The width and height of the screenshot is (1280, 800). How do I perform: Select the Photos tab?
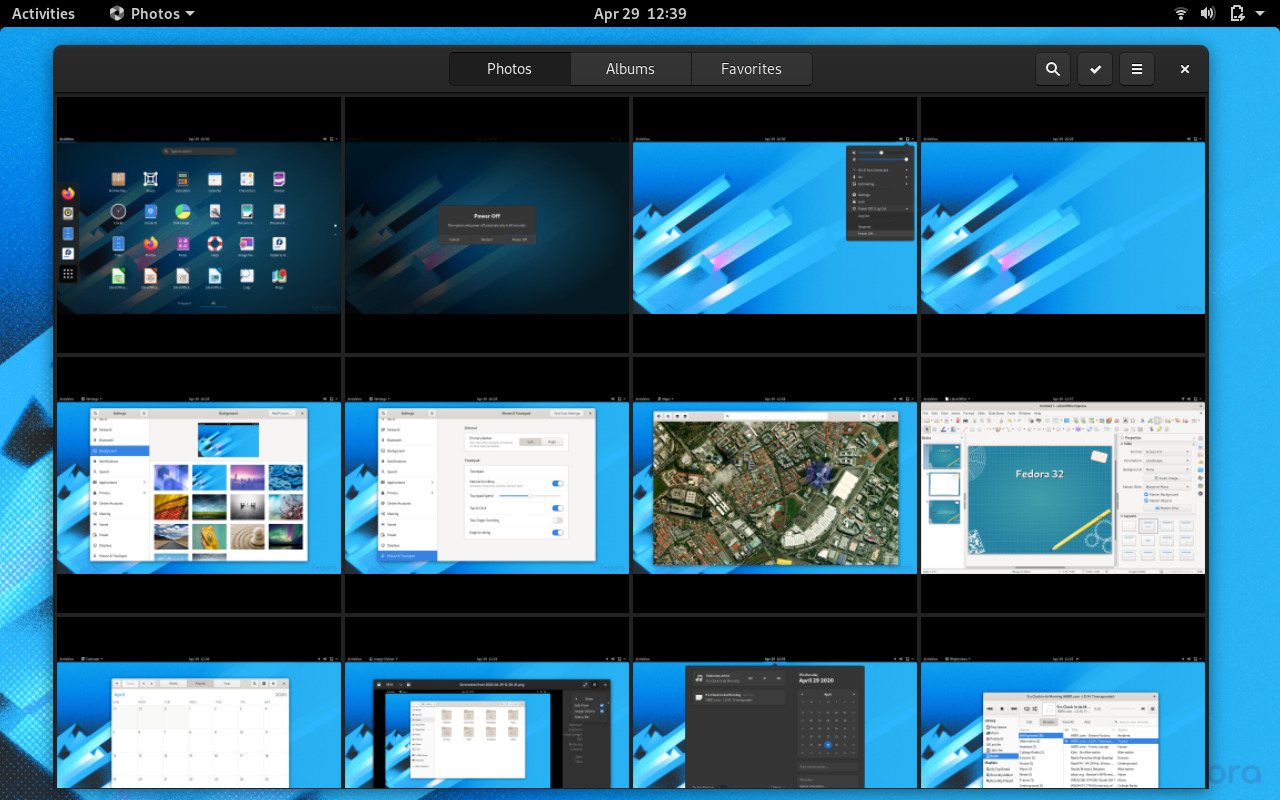(x=509, y=69)
